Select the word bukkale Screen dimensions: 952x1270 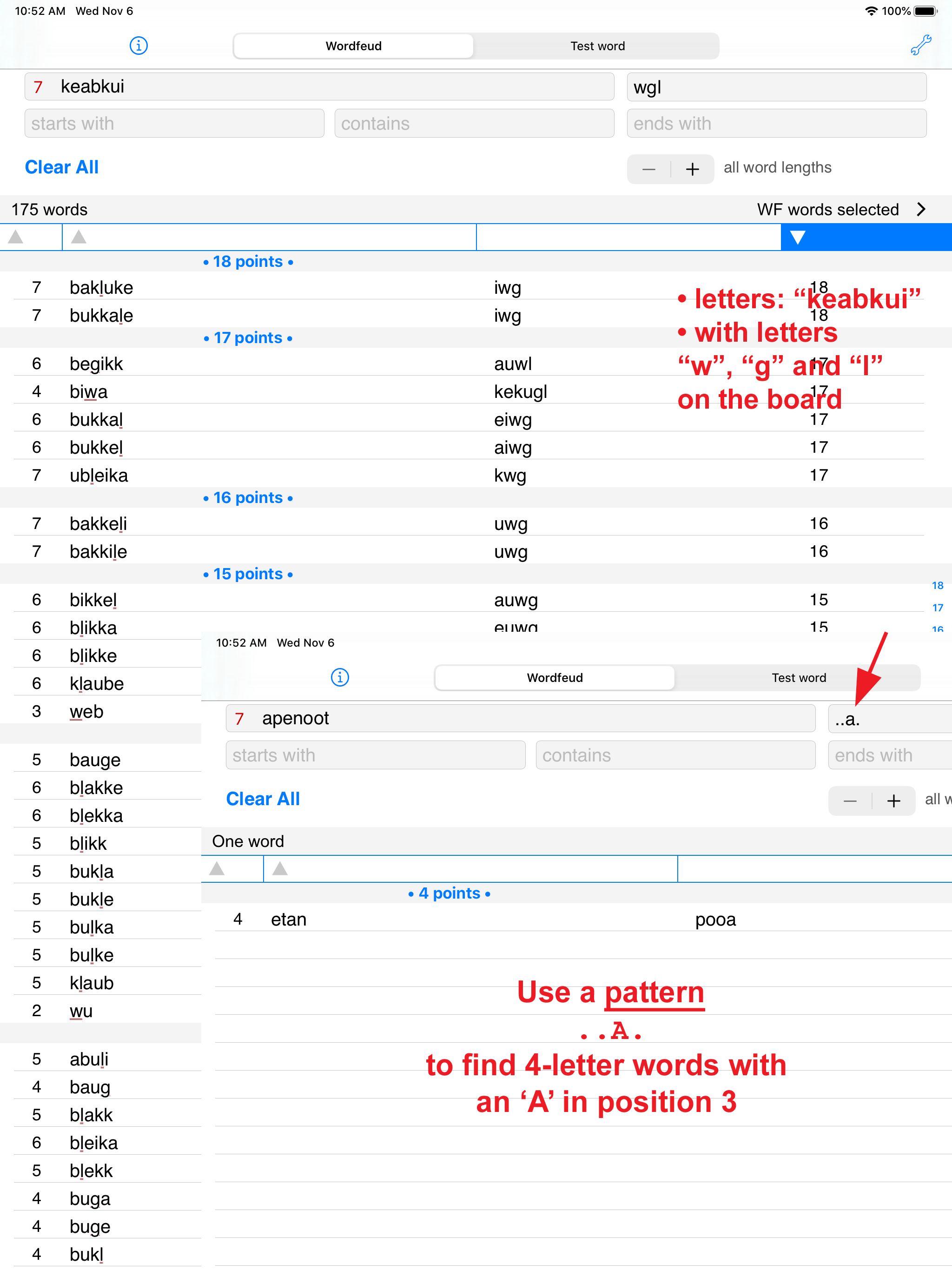coord(101,315)
